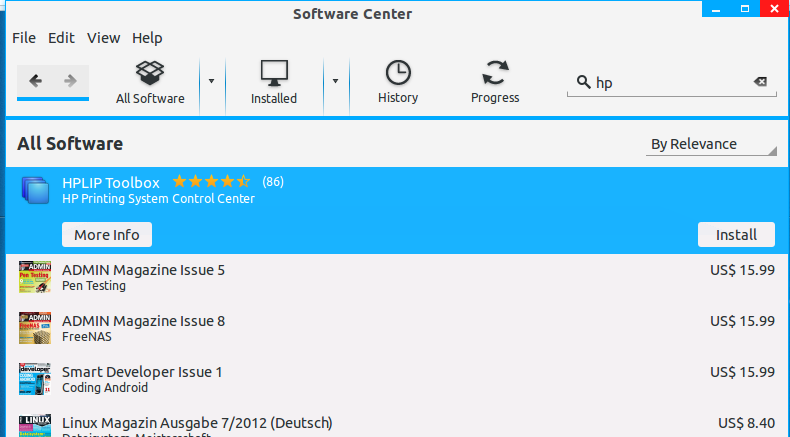Open the View menu
790x437 pixels.
103,38
